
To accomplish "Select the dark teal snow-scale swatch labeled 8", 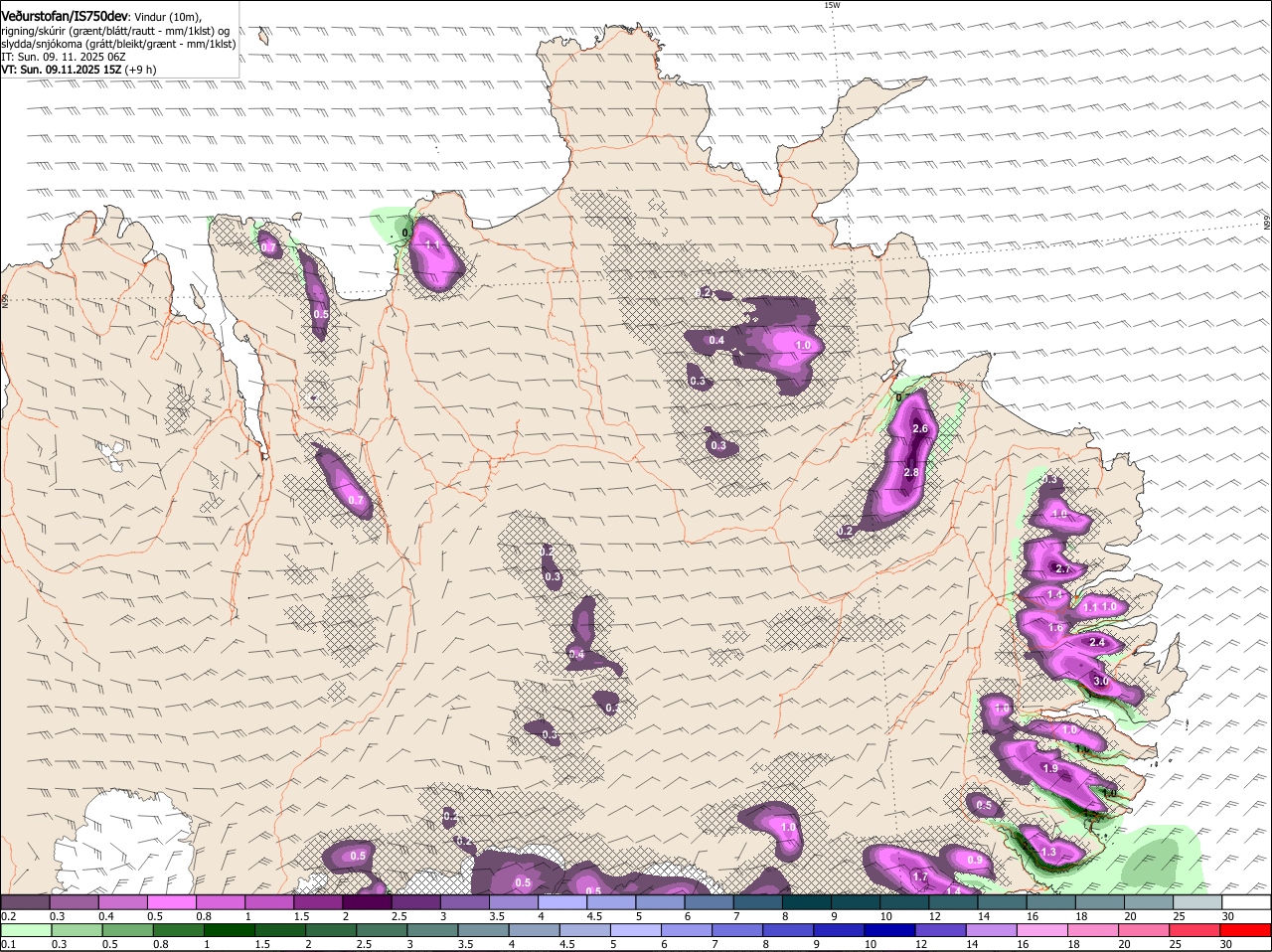I will [x=807, y=902].
